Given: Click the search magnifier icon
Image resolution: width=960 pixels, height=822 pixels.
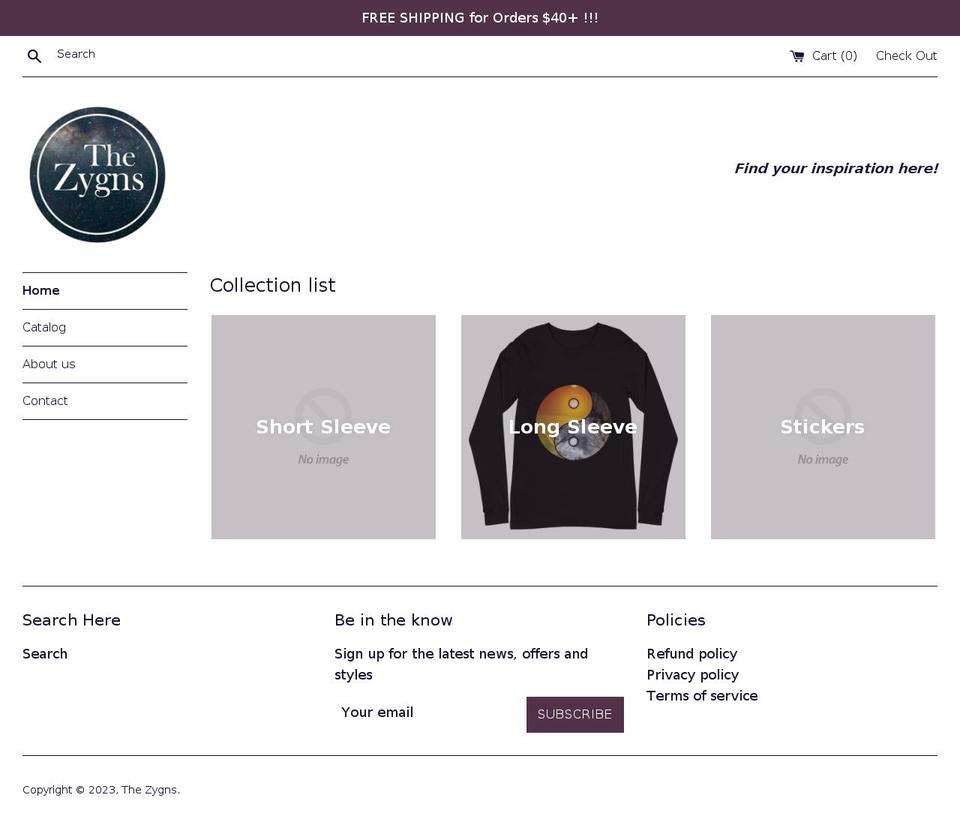Looking at the screenshot, I should coord(34,56).
